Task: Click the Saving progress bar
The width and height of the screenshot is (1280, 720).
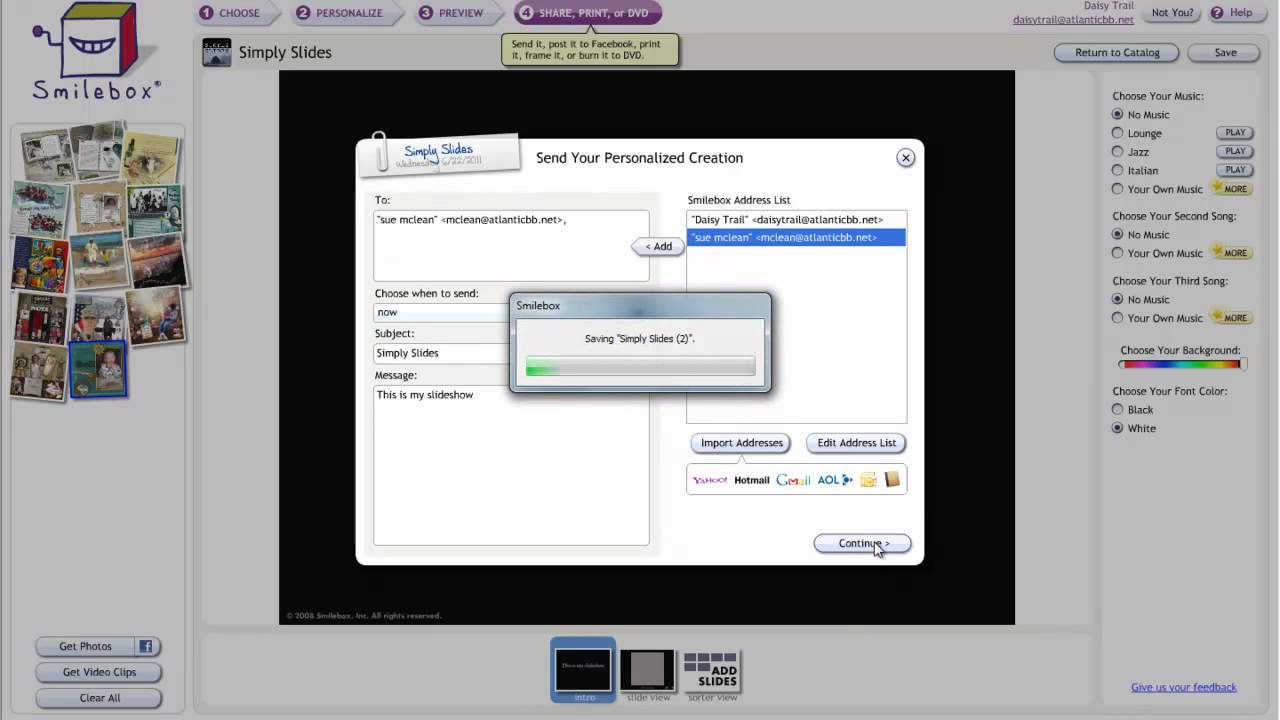Action: pos(640,367)
